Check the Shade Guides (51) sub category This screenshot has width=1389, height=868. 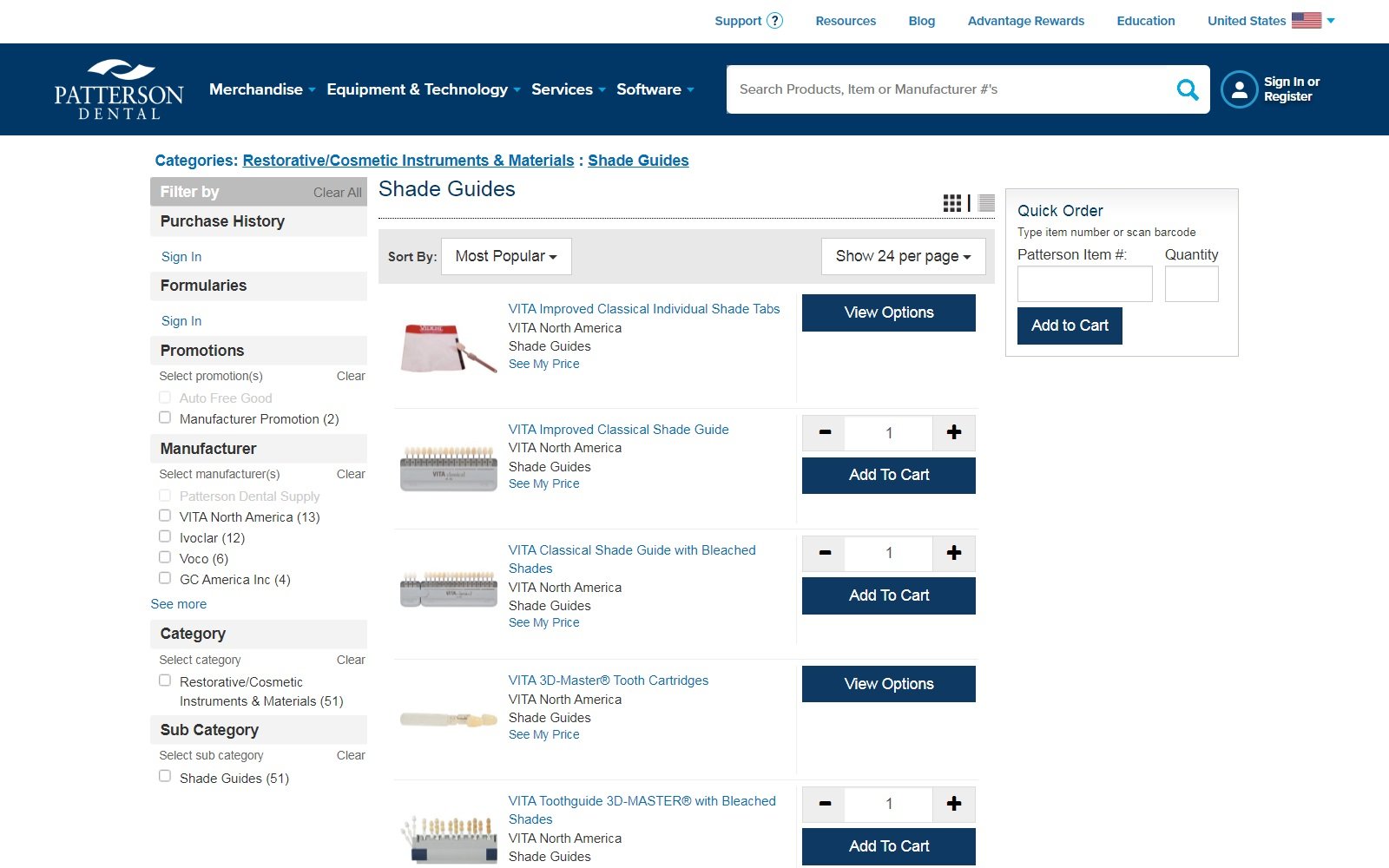(165, 776)
